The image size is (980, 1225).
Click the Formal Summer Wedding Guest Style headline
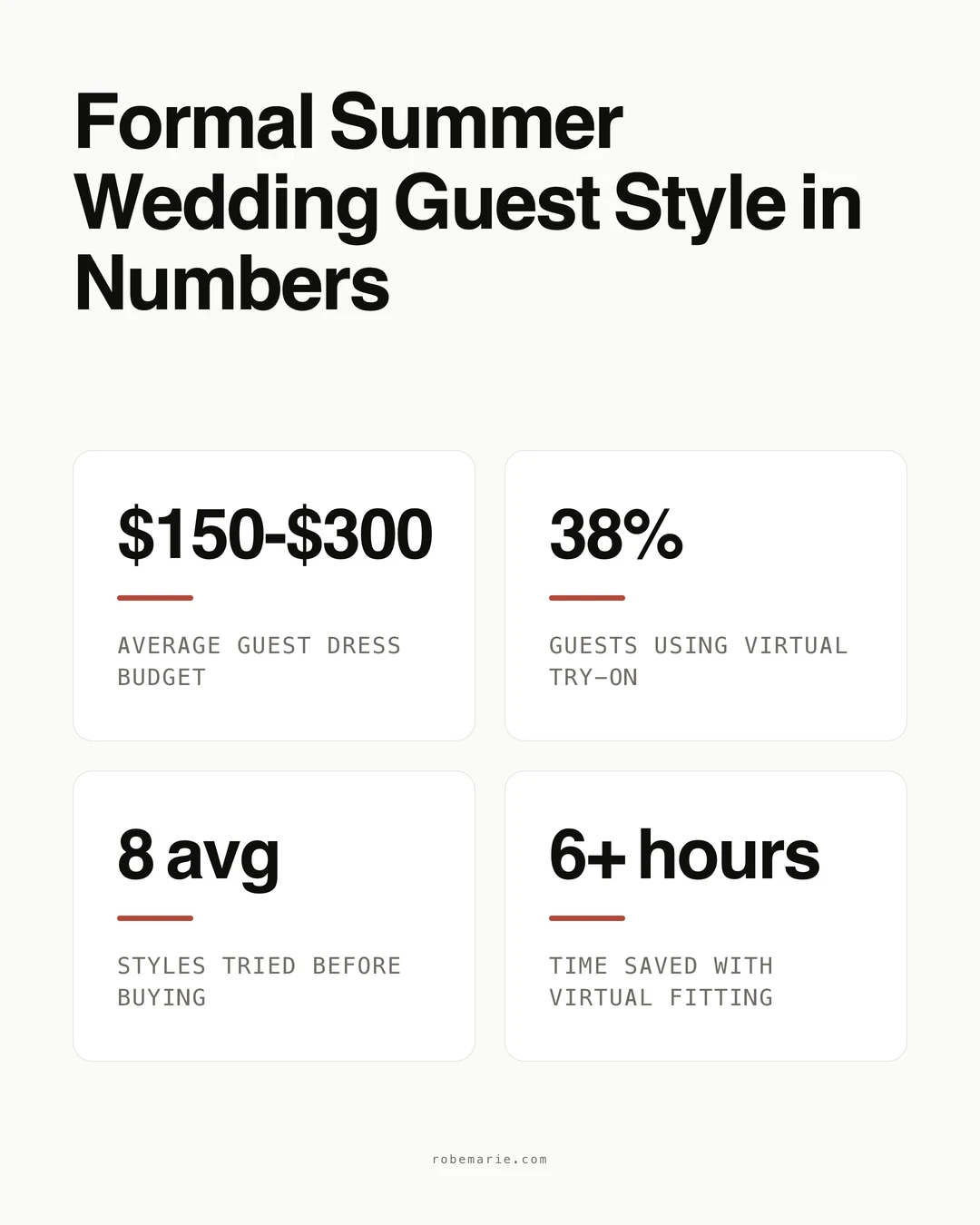tap(467, 202)
